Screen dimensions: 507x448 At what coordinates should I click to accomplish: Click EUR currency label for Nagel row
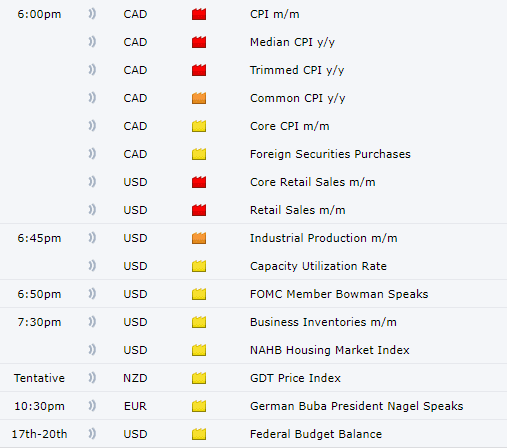135,406
